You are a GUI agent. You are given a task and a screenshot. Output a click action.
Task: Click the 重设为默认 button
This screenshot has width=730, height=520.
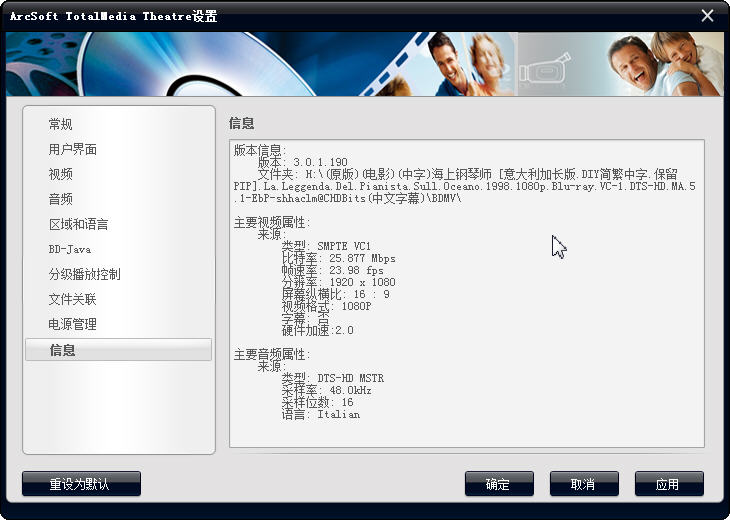pyautogui.click(x=81, y=484)
